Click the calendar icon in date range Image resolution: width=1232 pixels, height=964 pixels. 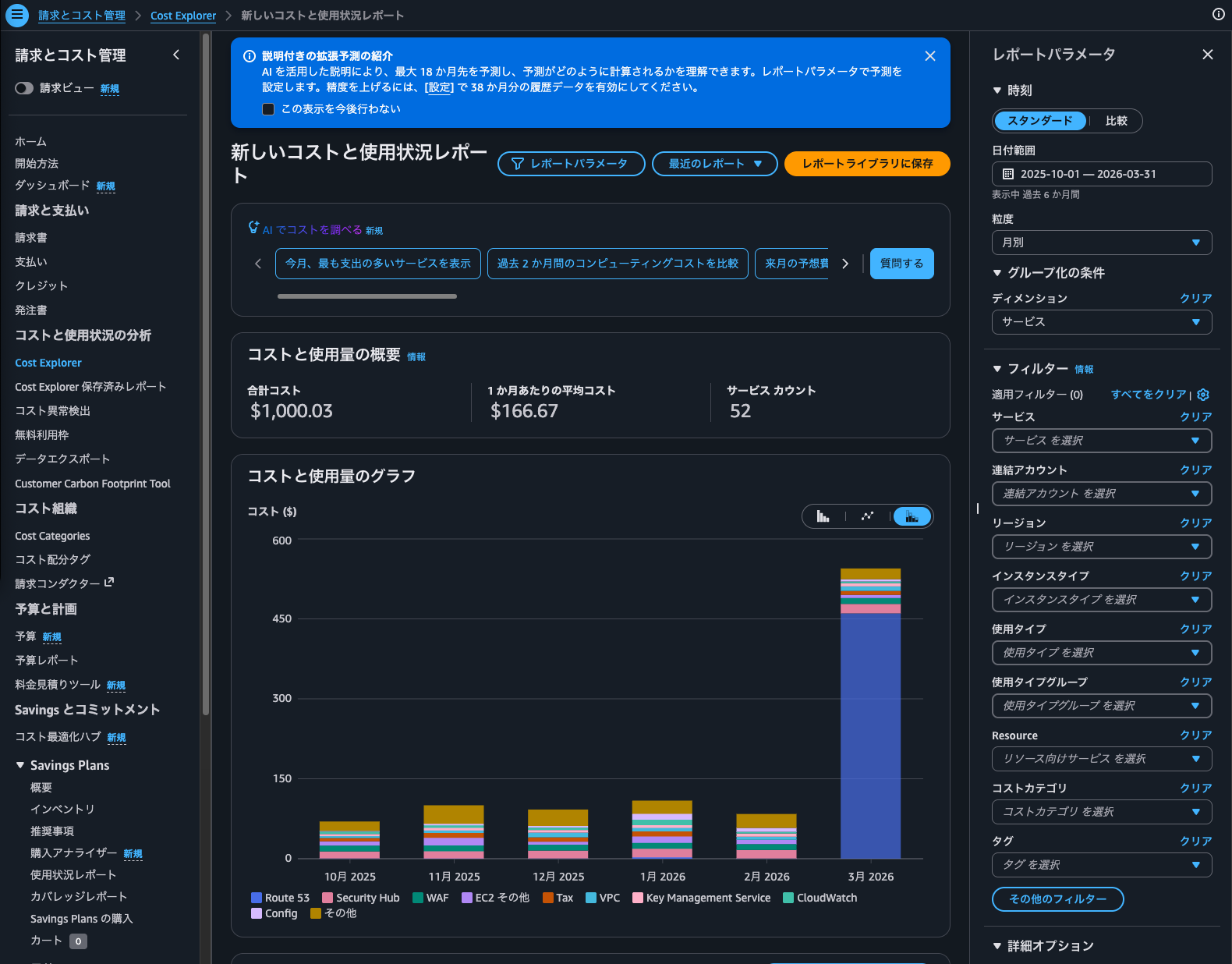(x=1007, y=174)
